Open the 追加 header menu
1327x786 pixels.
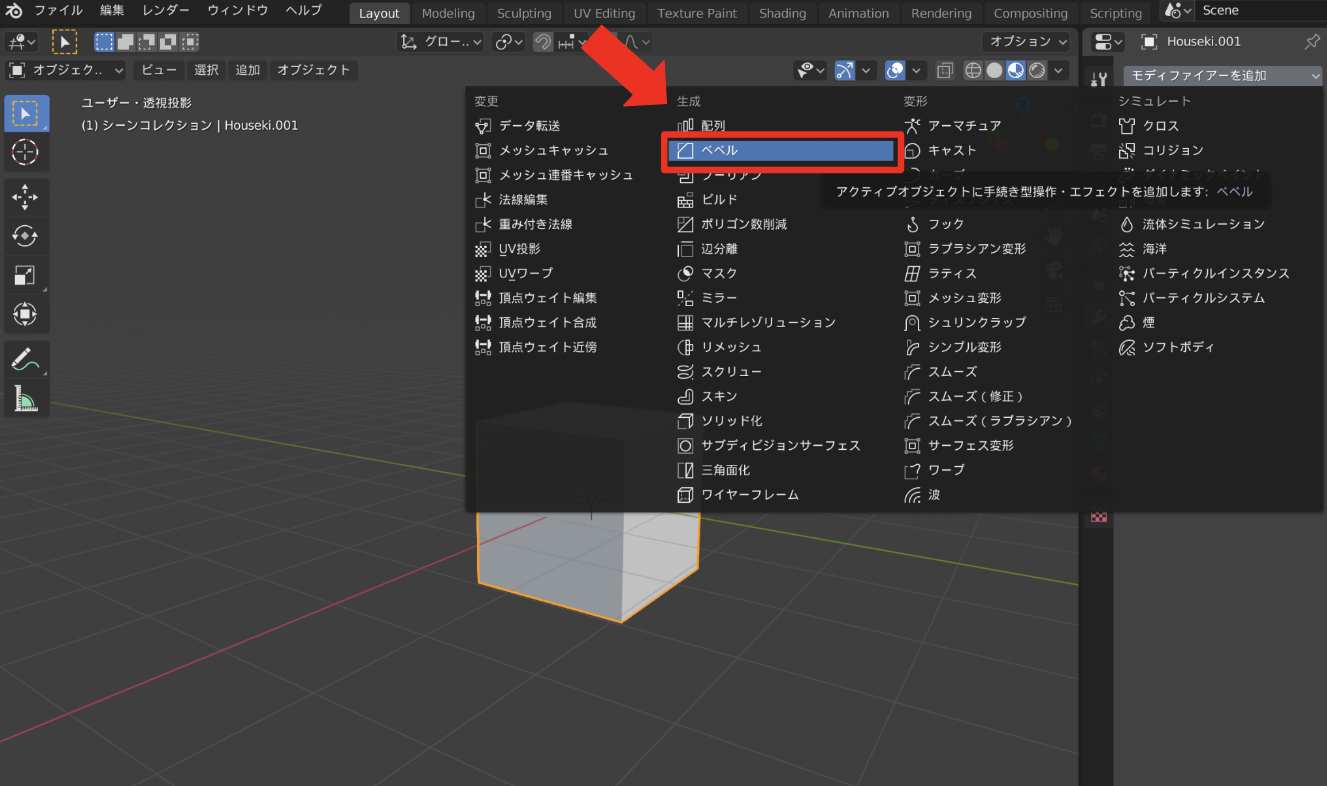tap(248, 70)
